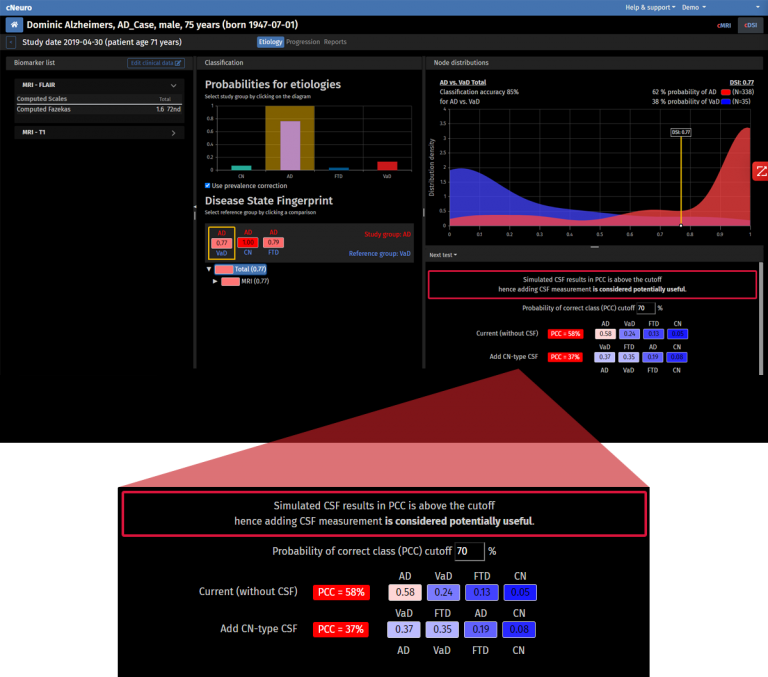
Task: Open the cMRI view button
Action: pos(724,24)
